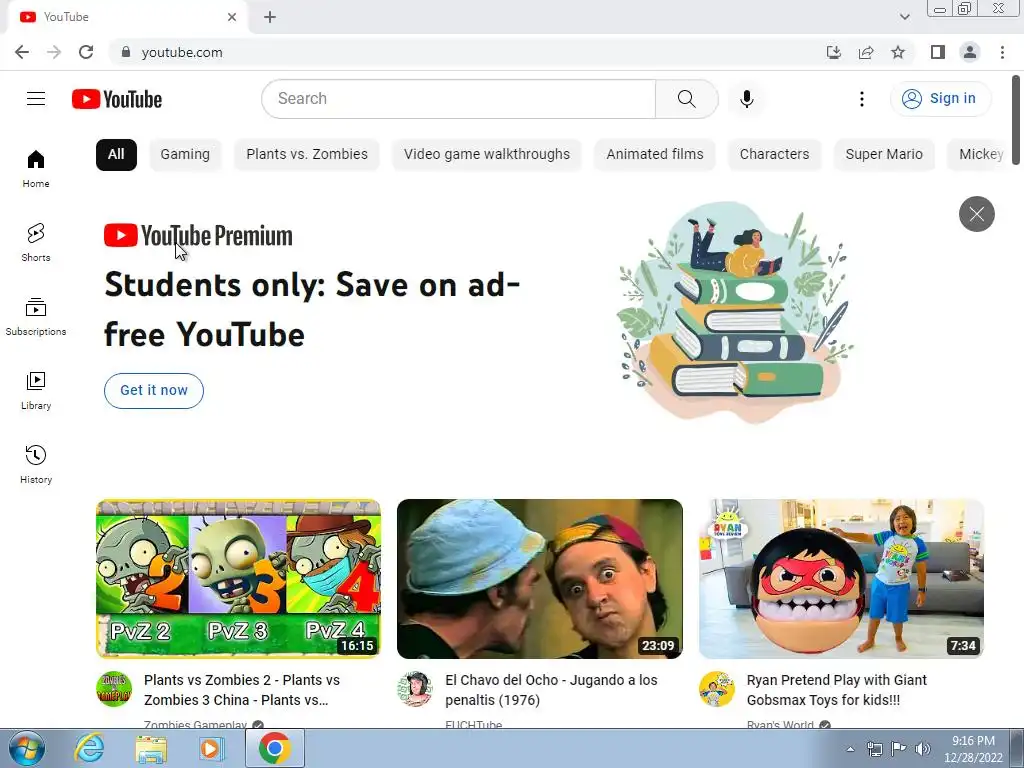Click the page vertical scrollbar
Viewport: 1024px width, 768px height.
[1017, 121]
